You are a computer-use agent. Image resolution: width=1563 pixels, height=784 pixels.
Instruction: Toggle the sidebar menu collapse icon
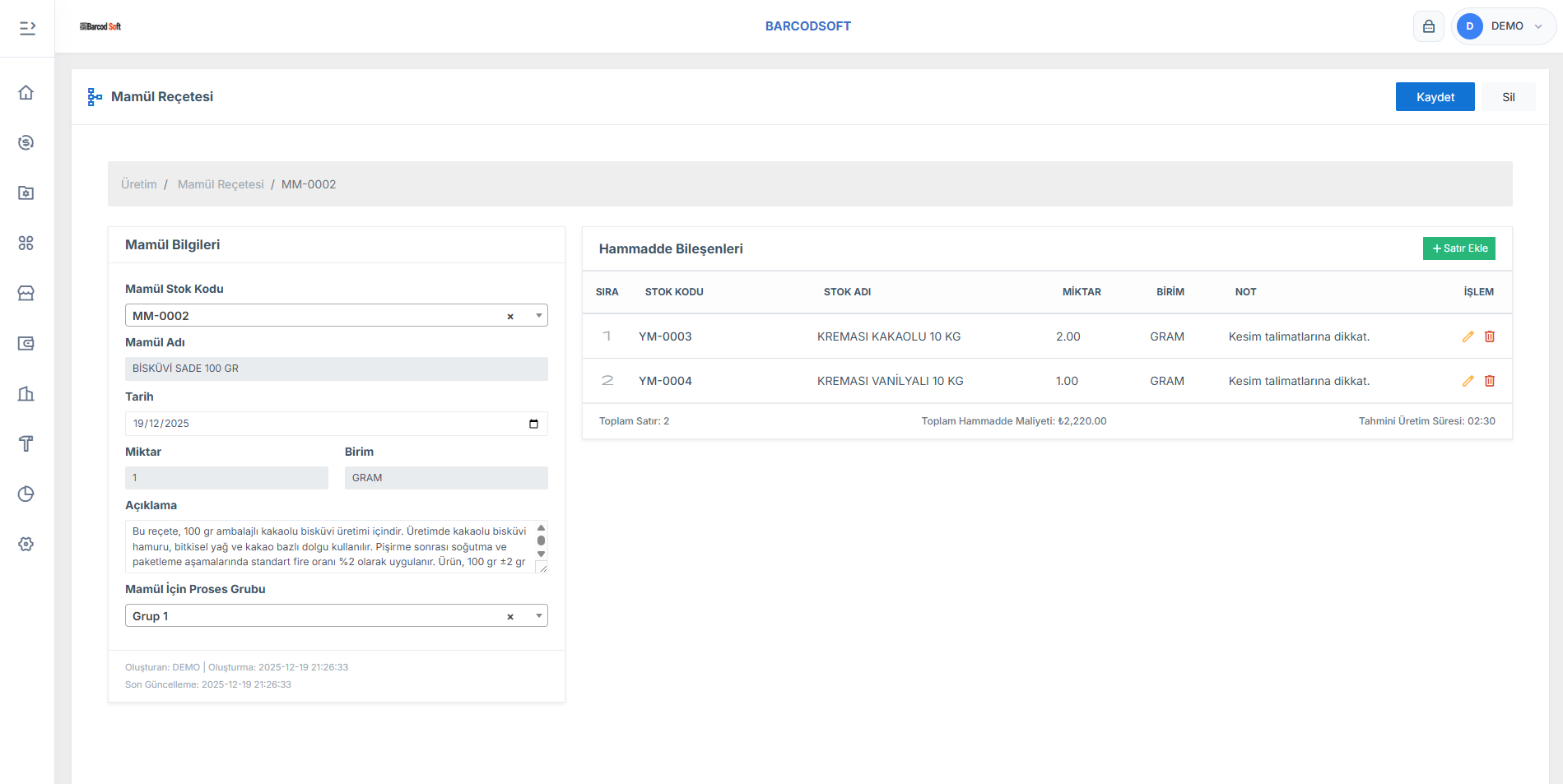click(27, 28)
